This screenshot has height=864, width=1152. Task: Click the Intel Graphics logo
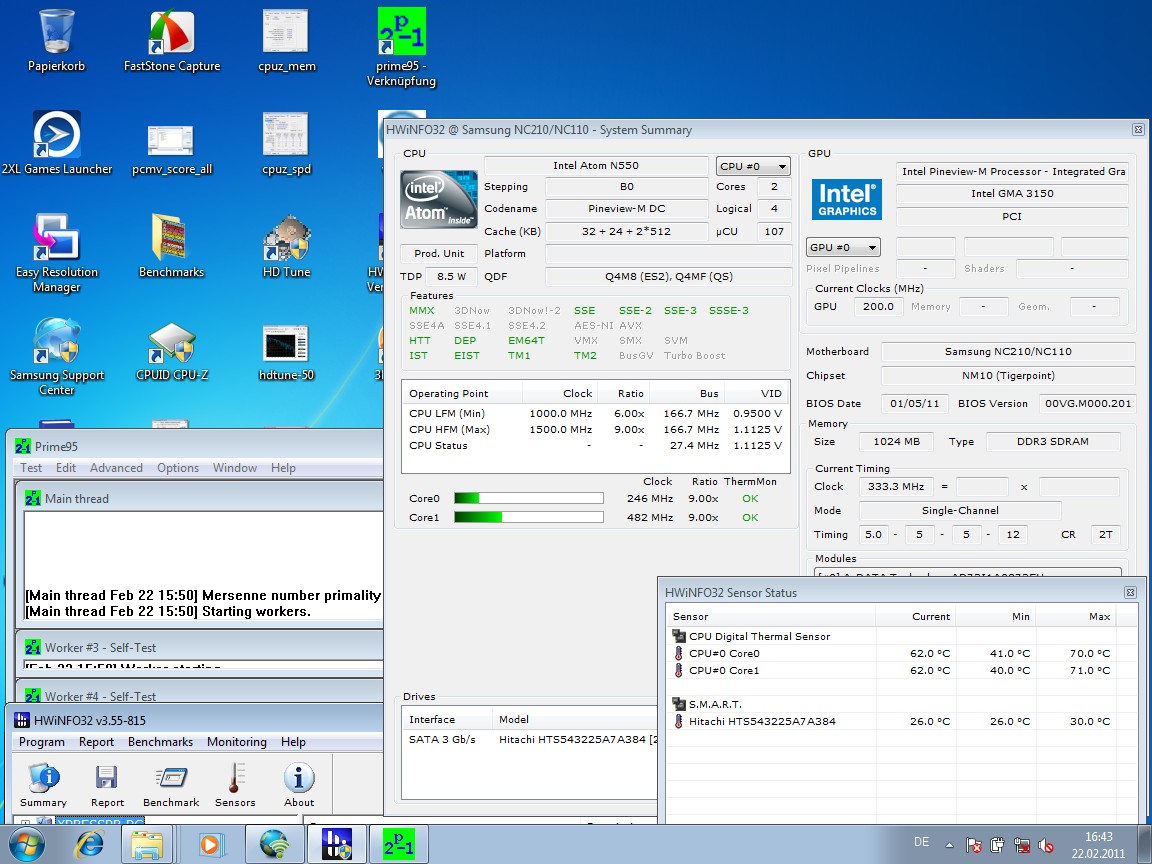[846, 199]
